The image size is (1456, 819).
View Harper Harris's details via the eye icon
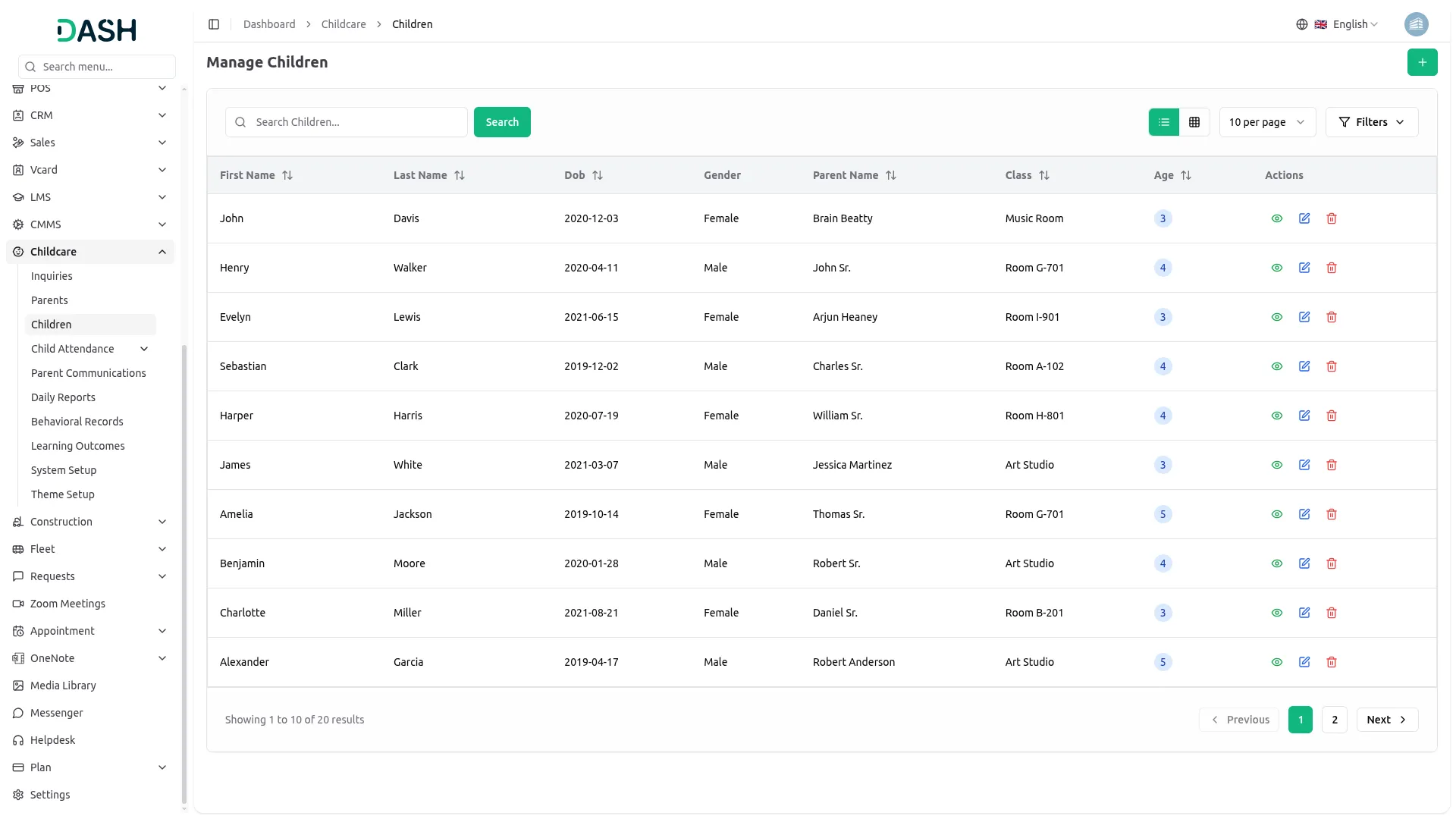point(1277,416)
